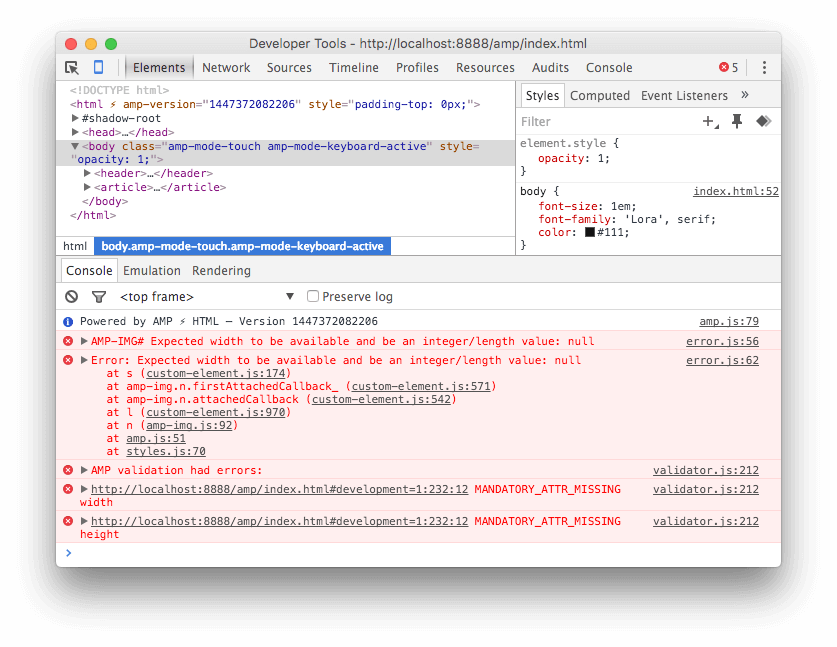Screen dimensions: 837x647
Task: Click the animations diamond icon in Styles
Action: click(x=763, y=122)
